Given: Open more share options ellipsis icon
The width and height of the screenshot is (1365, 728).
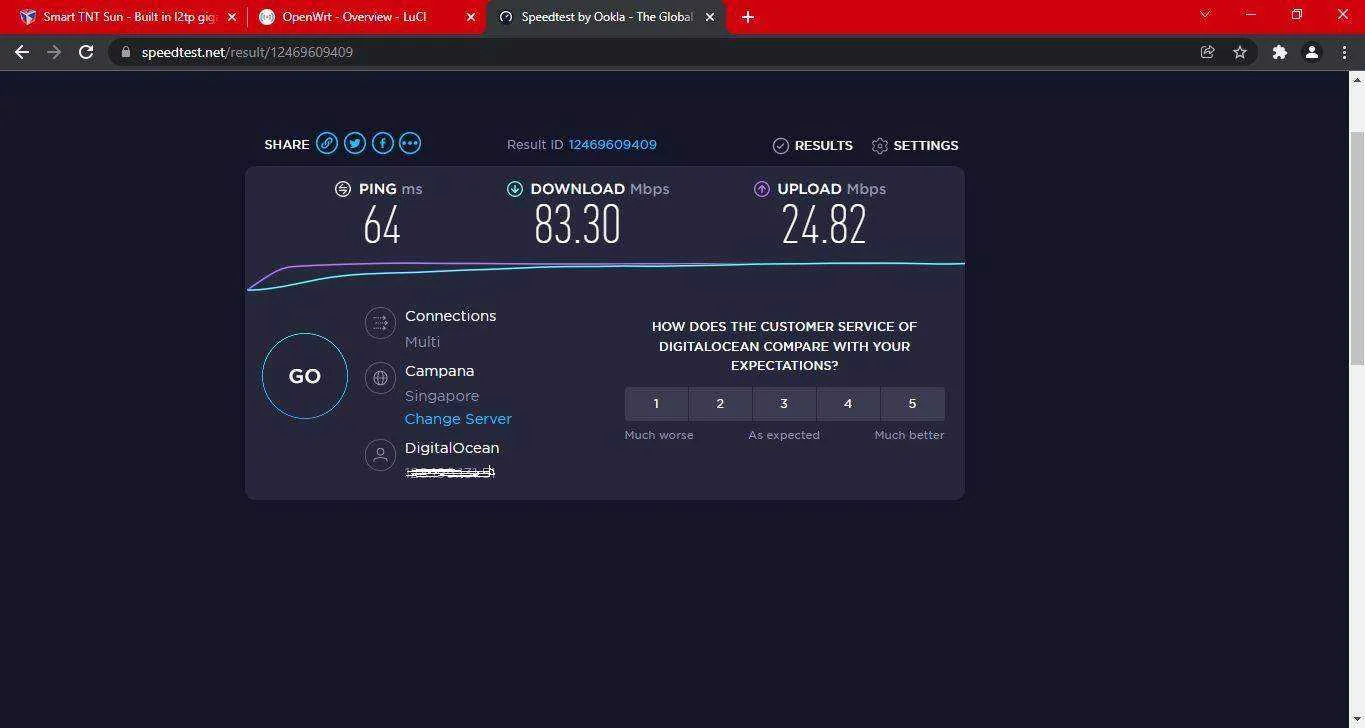Looking at the screenshot, I should (410, 143).
